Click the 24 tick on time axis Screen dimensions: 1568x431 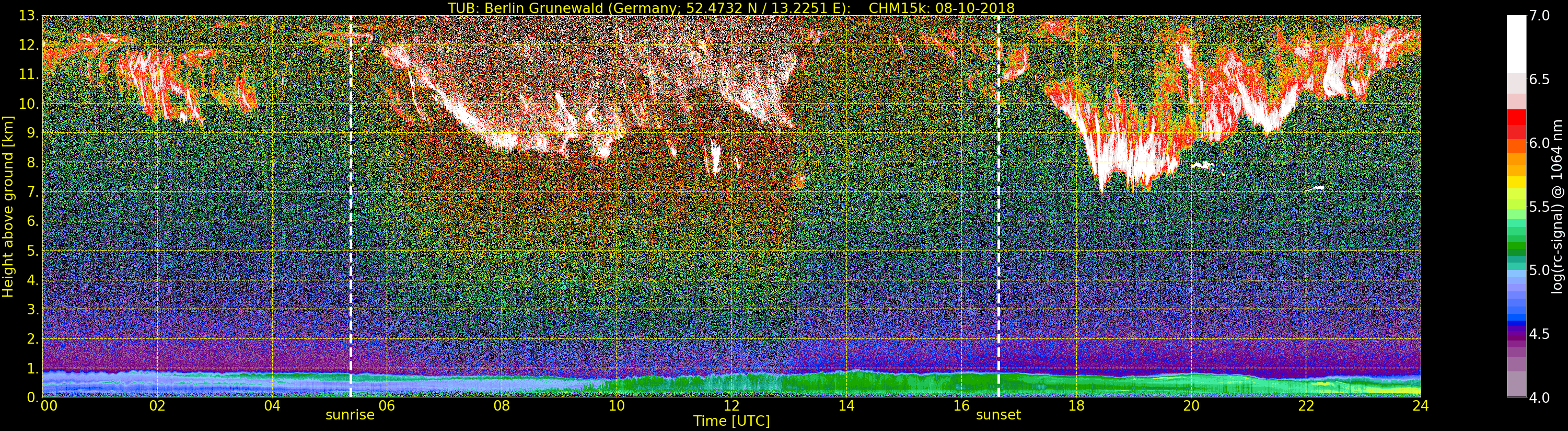click(x=1421, y=406)
